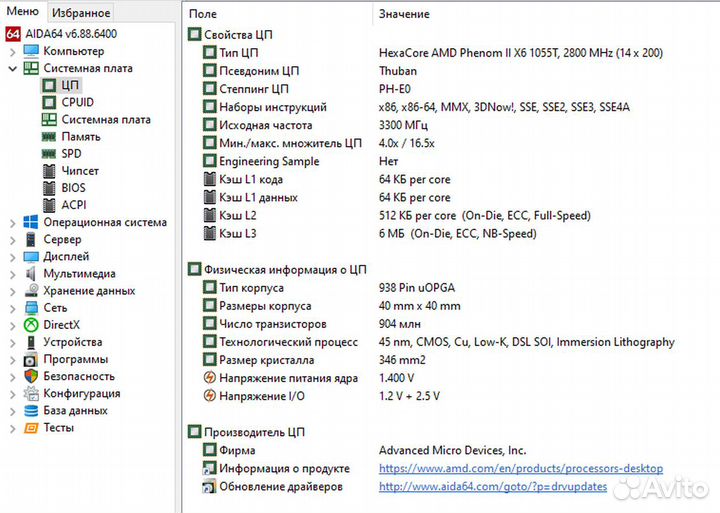
Task: Expand the Компьютер tree node
Action: coord(12,52)
